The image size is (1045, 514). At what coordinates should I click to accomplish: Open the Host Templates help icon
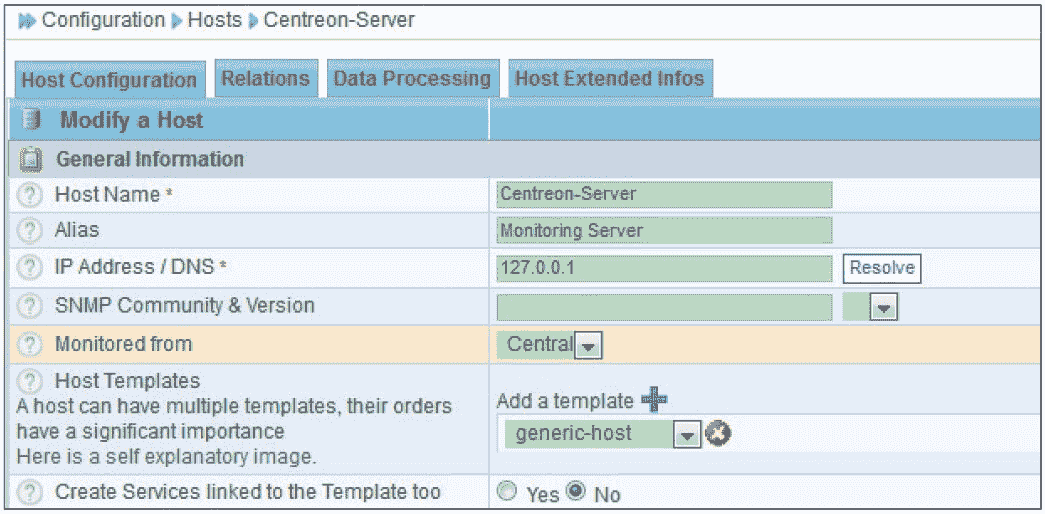pyautogui.click(x=31, y=381)
